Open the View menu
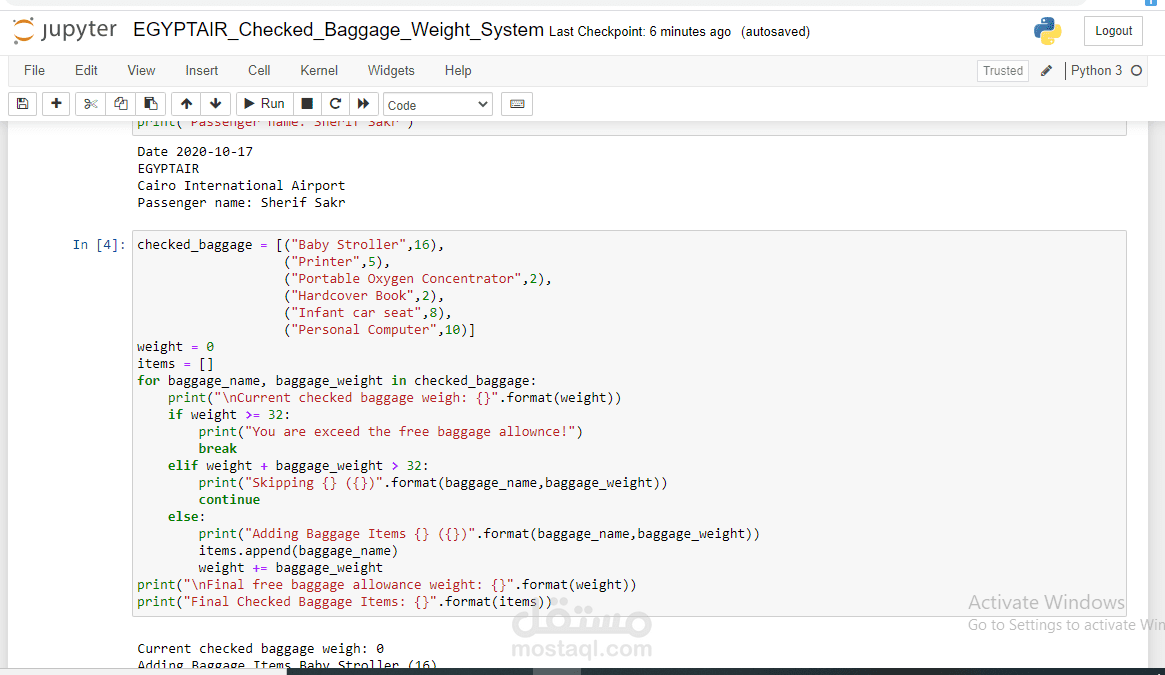1165x675 pixels. coord(141,71)
